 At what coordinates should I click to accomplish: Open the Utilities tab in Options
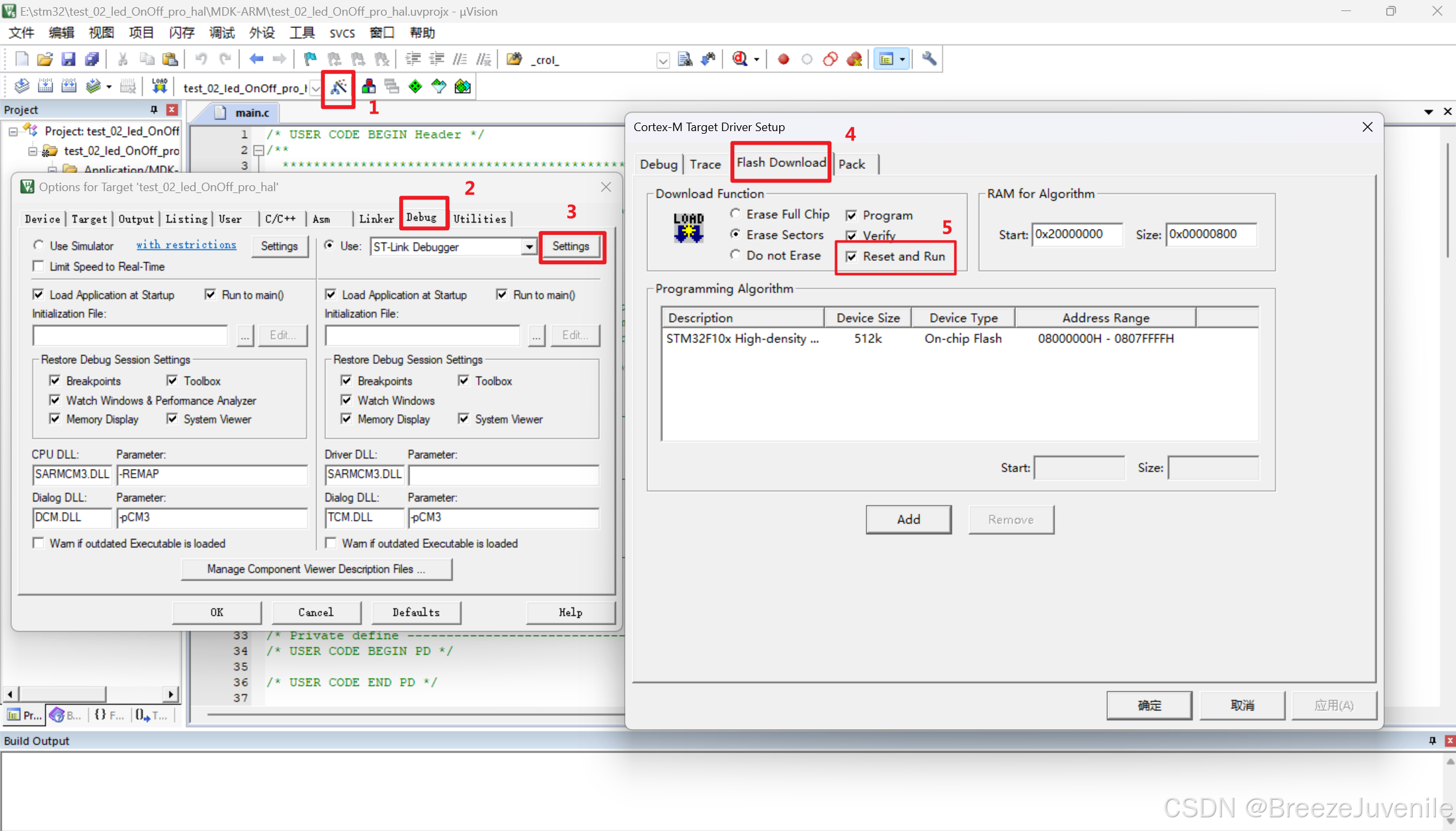tap(479, 219)
